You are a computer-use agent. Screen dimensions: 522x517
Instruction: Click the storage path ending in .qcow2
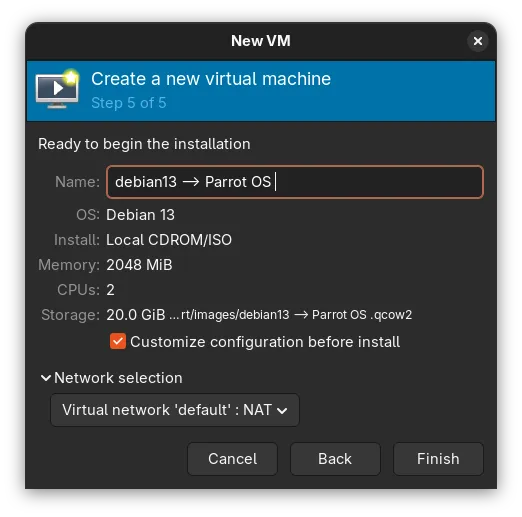[x=290, y=315]
